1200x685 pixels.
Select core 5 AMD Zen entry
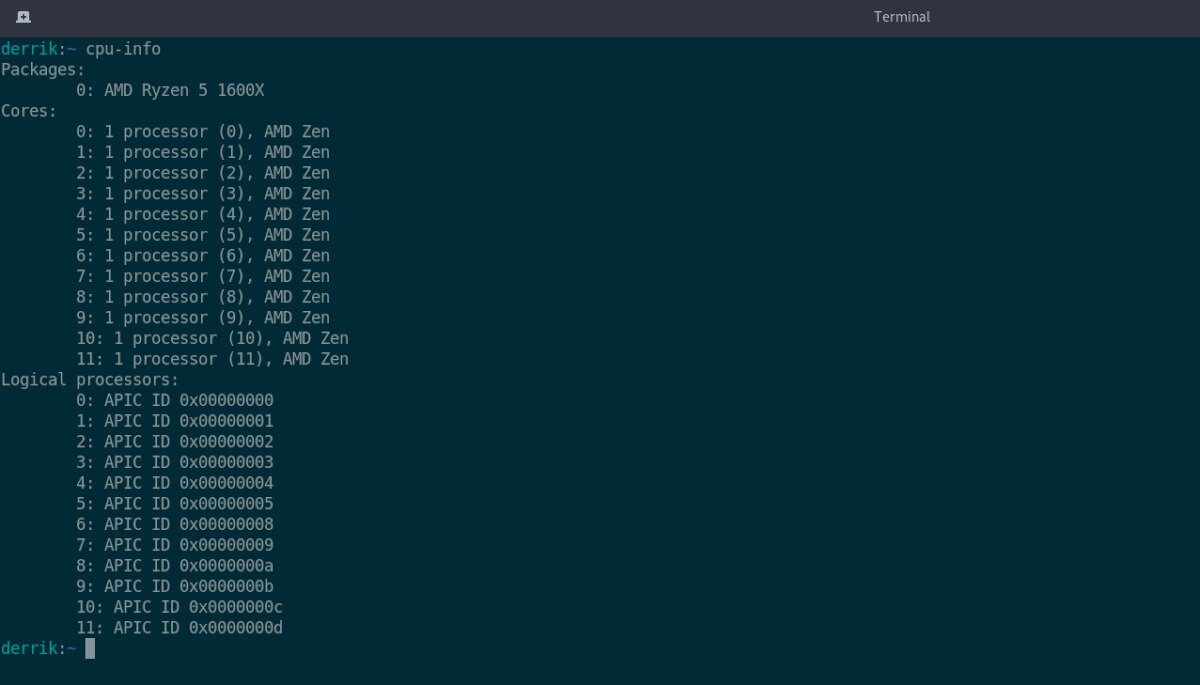[x=203, y=234]
